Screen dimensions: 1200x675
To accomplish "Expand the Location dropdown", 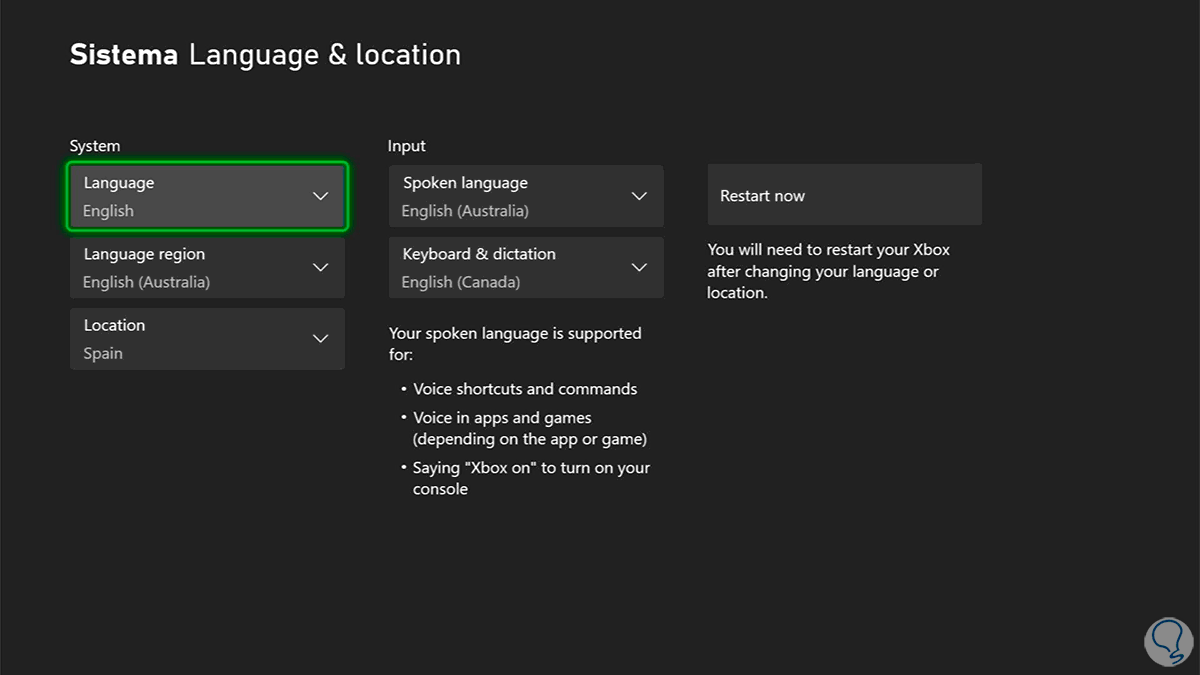I will (x=207, y=339).
